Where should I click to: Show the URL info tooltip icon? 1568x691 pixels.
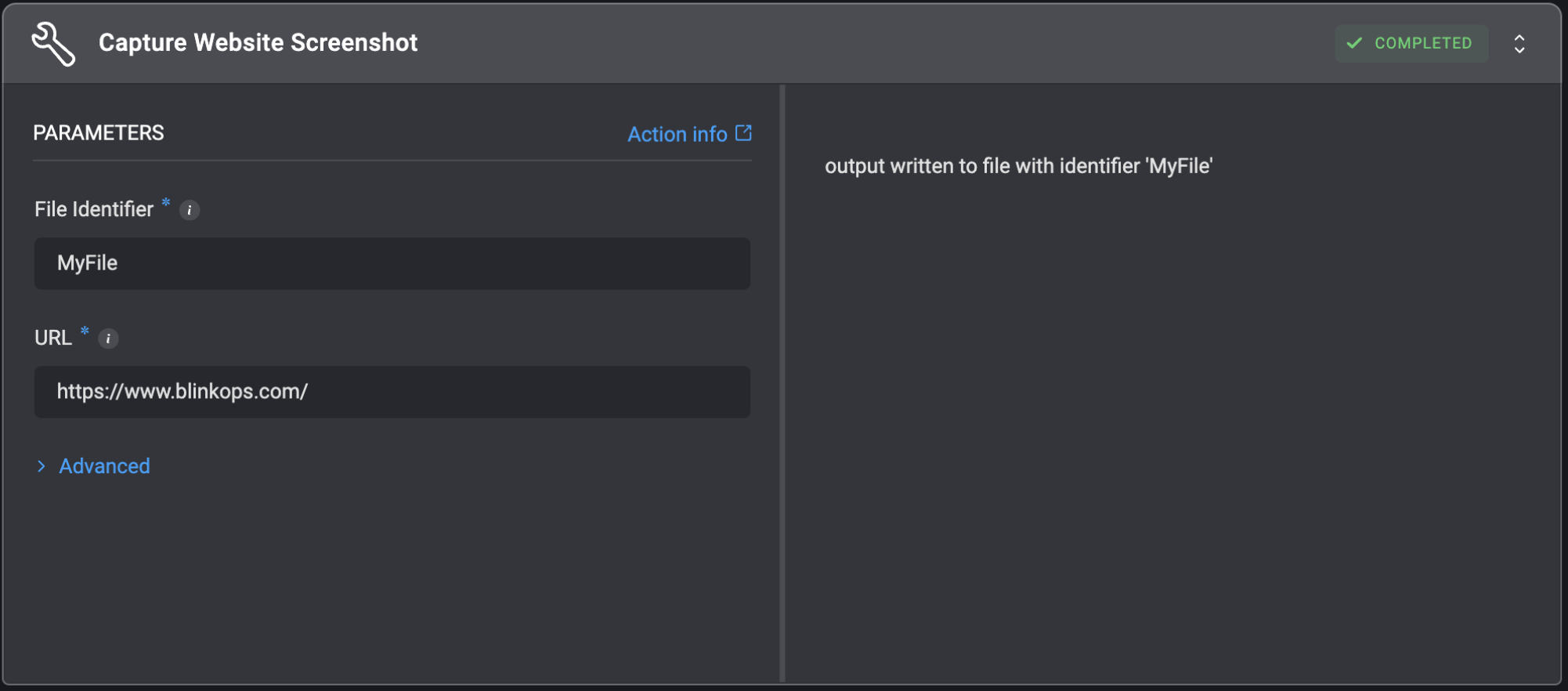(x=108, y=338)
